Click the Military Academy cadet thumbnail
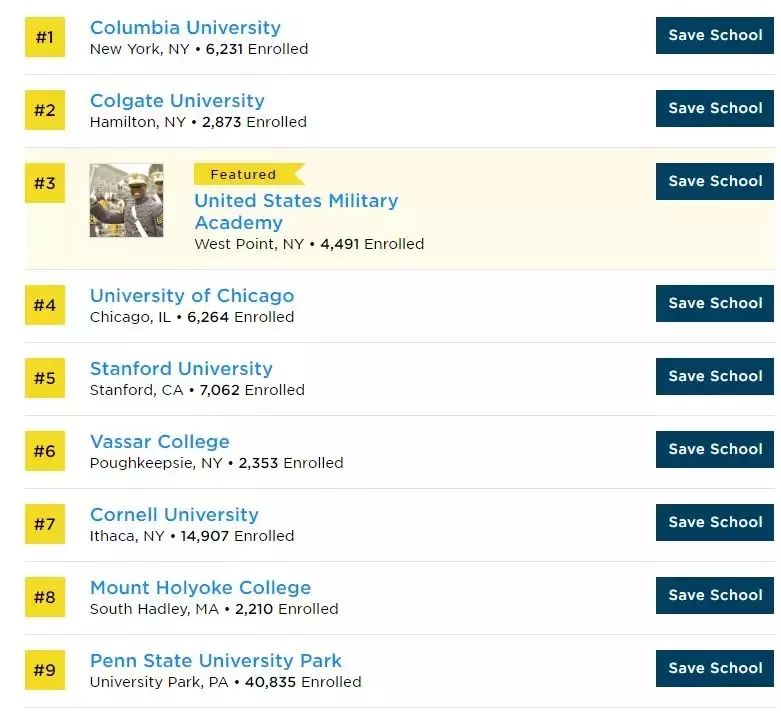The image size is (781, 712). [126, 200]
